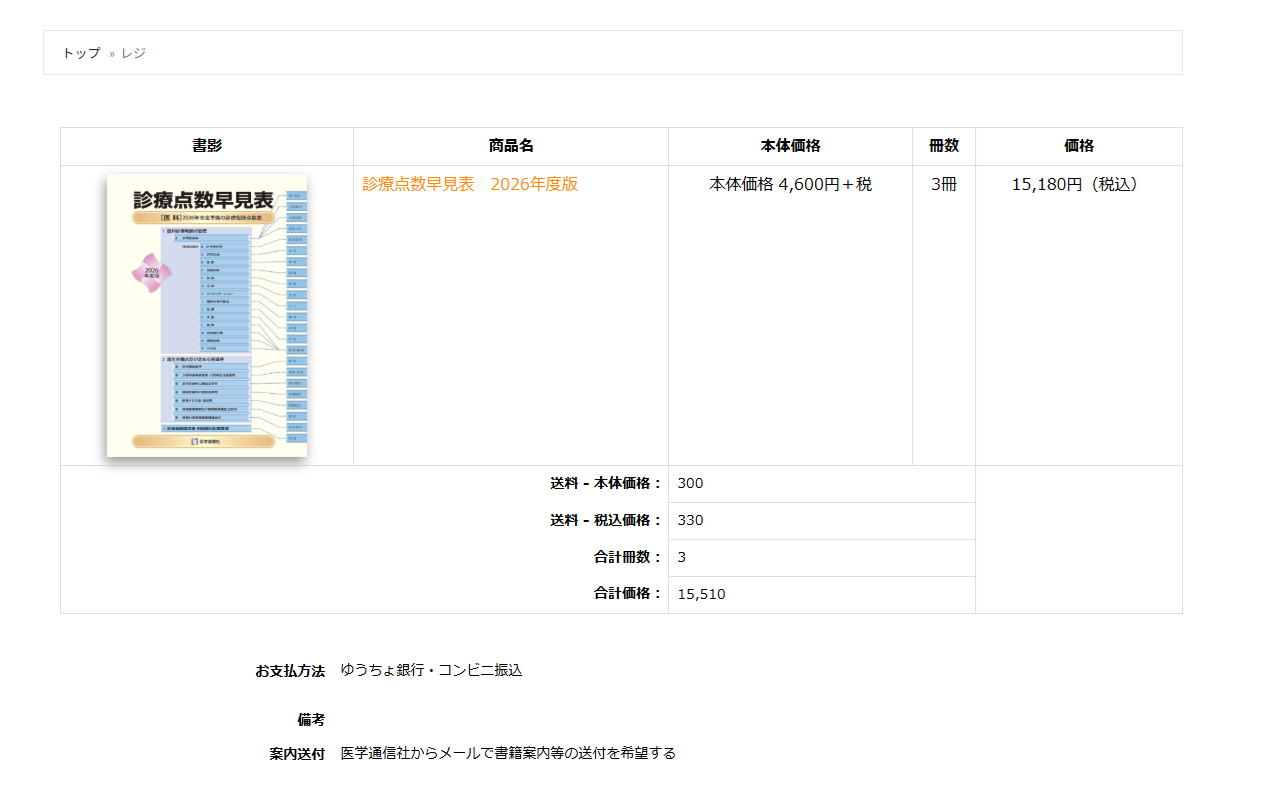Screen dimensions: 1264x811
Task: Open the トップ breadcrumb link
Action: (x=81, y=53)
